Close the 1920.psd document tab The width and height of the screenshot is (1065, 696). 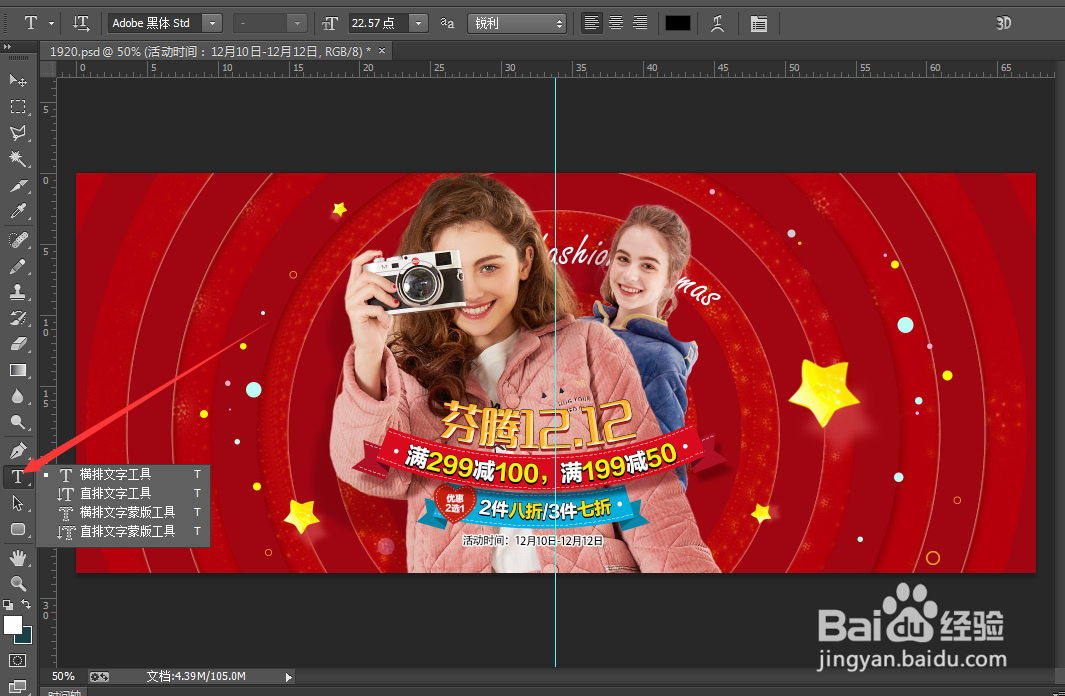pyautogui.click(x=382, y=50)
